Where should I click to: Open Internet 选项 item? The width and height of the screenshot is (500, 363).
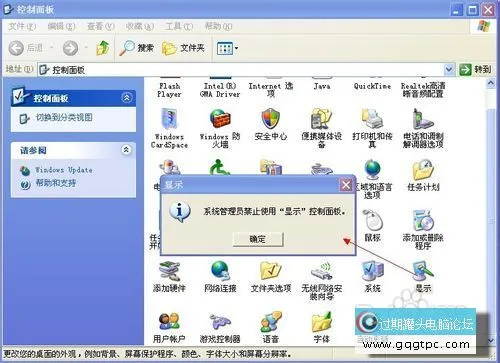point(271,89)
